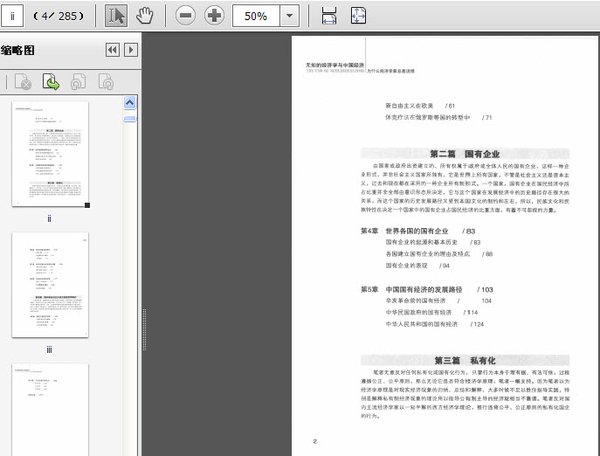Click the zoom in plus button
Image resolution: width=600 pixels, height=456 pixels.
coord(214,16)
